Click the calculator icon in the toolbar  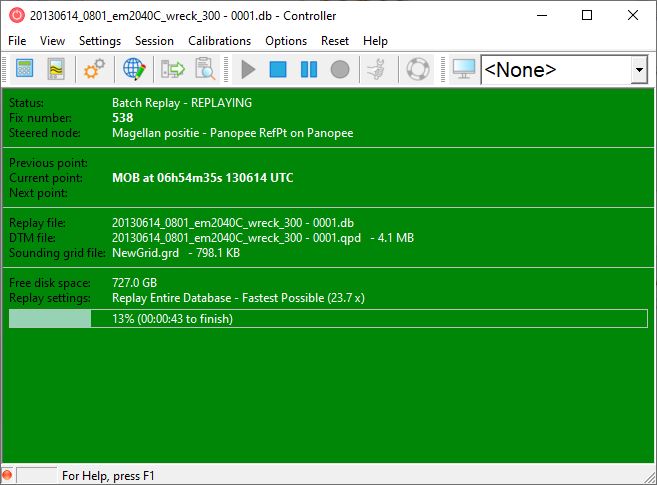[x=25, y=70]
